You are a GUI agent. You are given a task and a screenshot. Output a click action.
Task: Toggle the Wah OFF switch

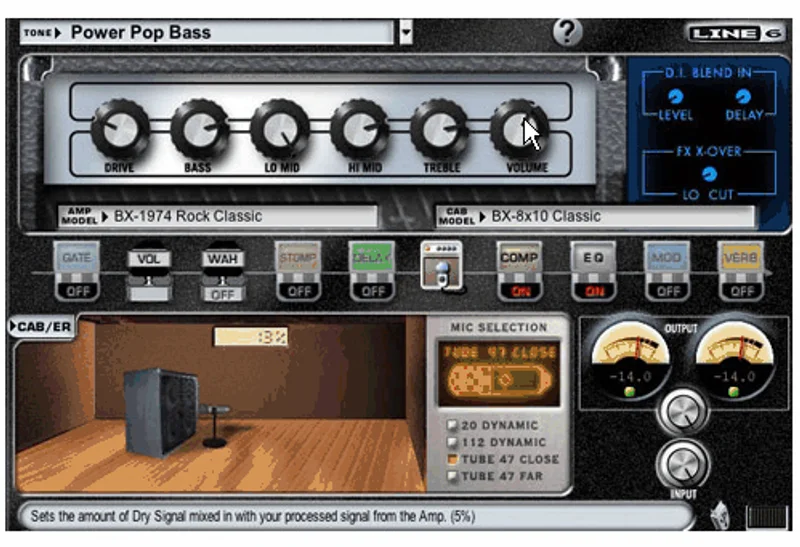click(x=222, y=294)
